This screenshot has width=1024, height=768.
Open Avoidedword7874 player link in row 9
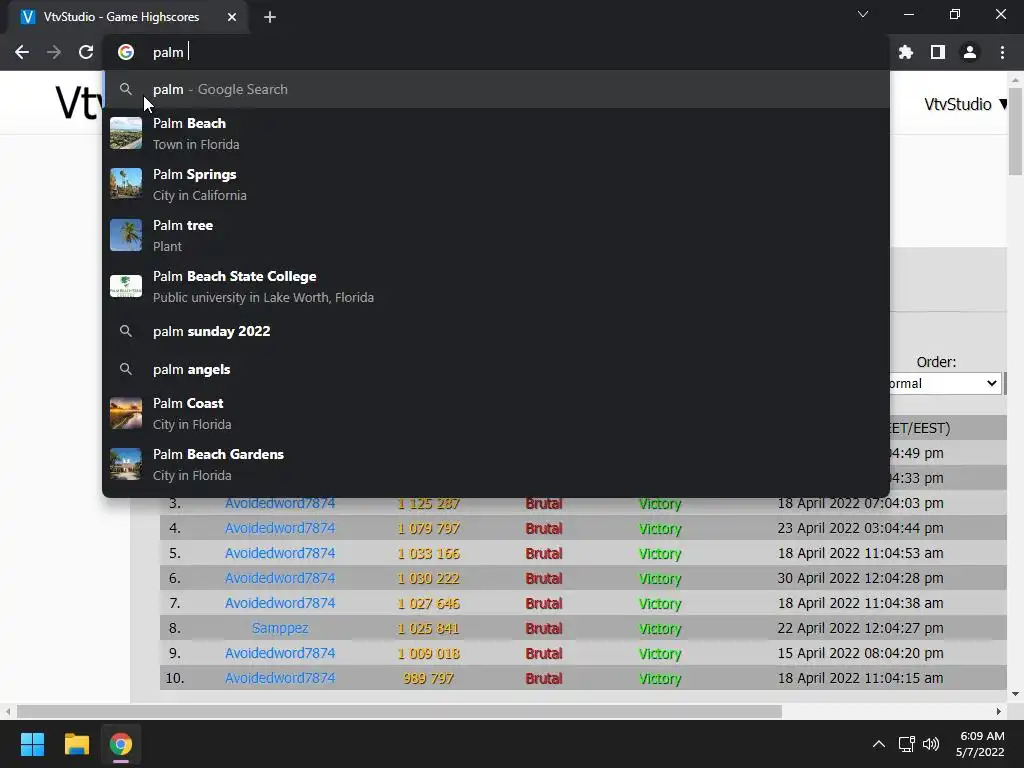280,653
